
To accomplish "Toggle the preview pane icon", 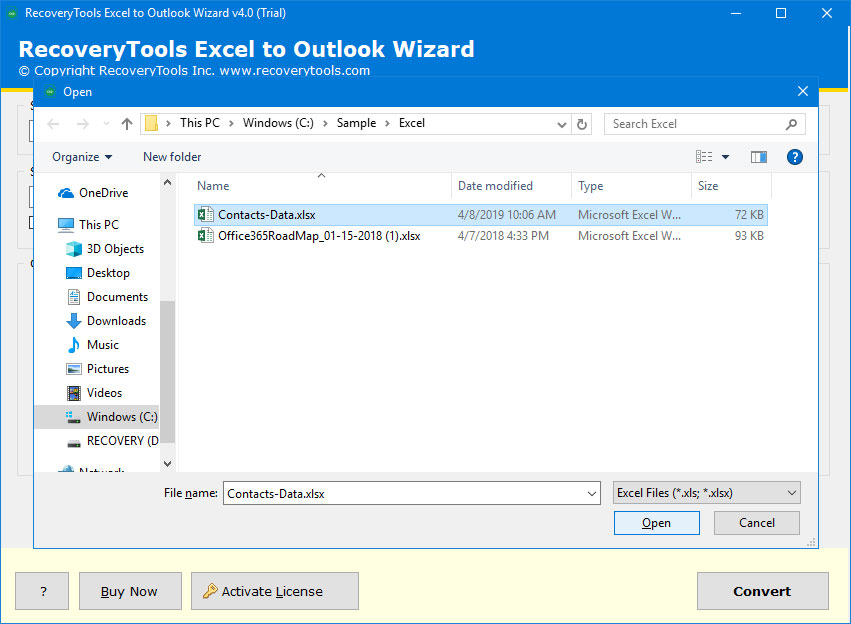I will tap(758, 157).
